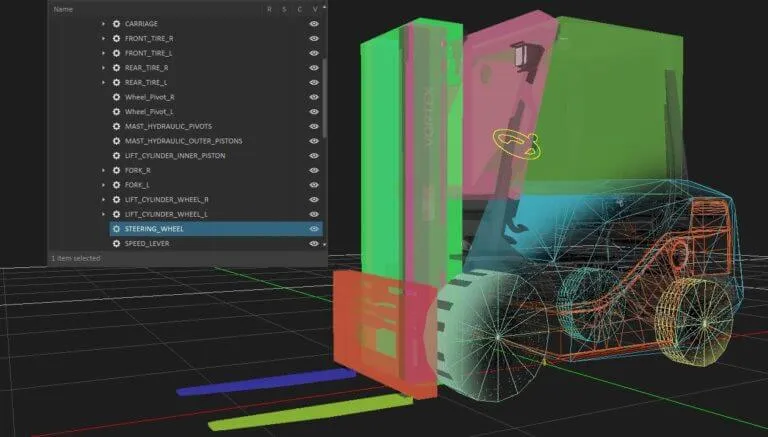The image size is (768, 437).
Task: Click the parts list vertical scrollbar thumb
Action: click(324, 98)
